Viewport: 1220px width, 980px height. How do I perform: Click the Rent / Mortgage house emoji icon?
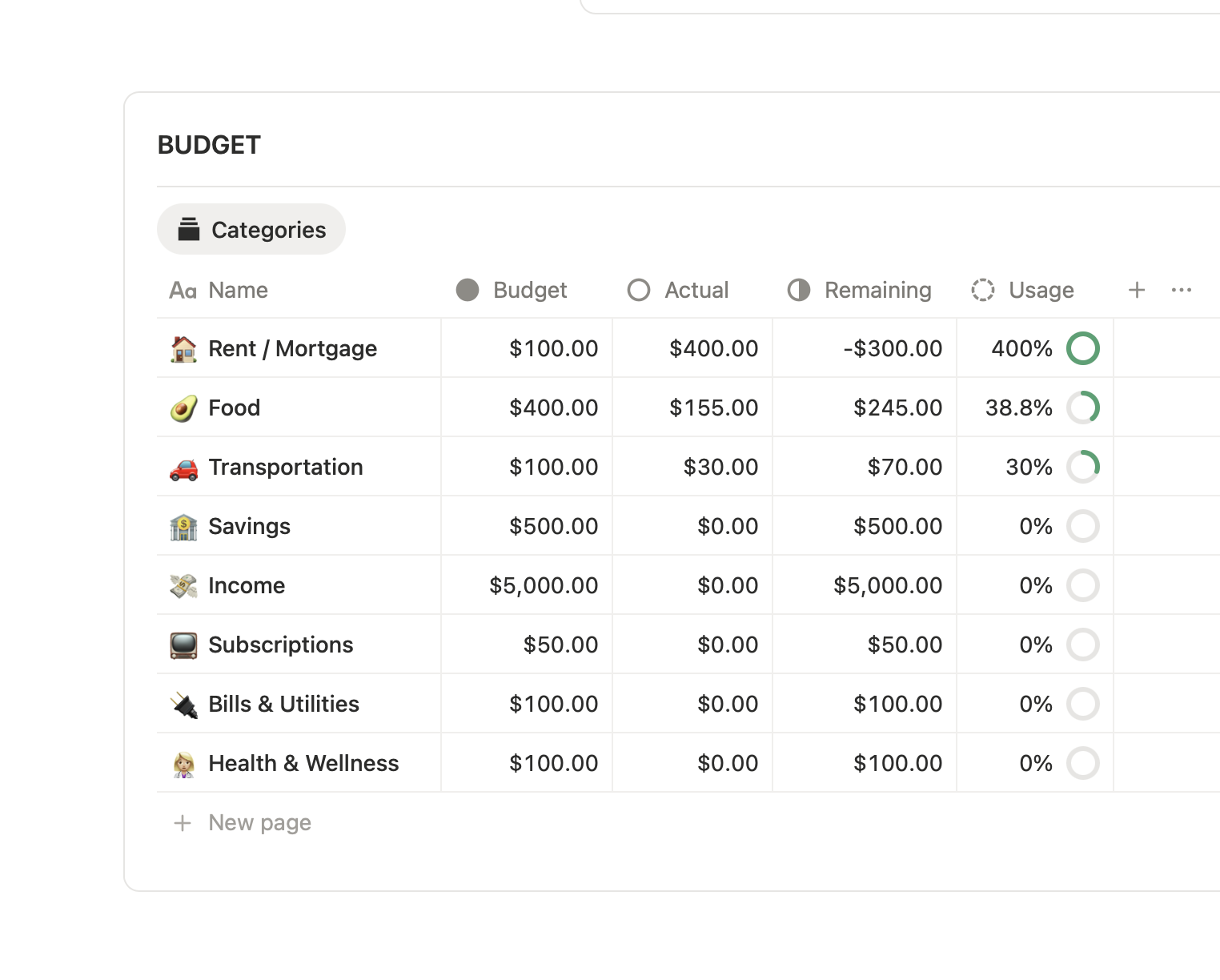tap(183, 348)
